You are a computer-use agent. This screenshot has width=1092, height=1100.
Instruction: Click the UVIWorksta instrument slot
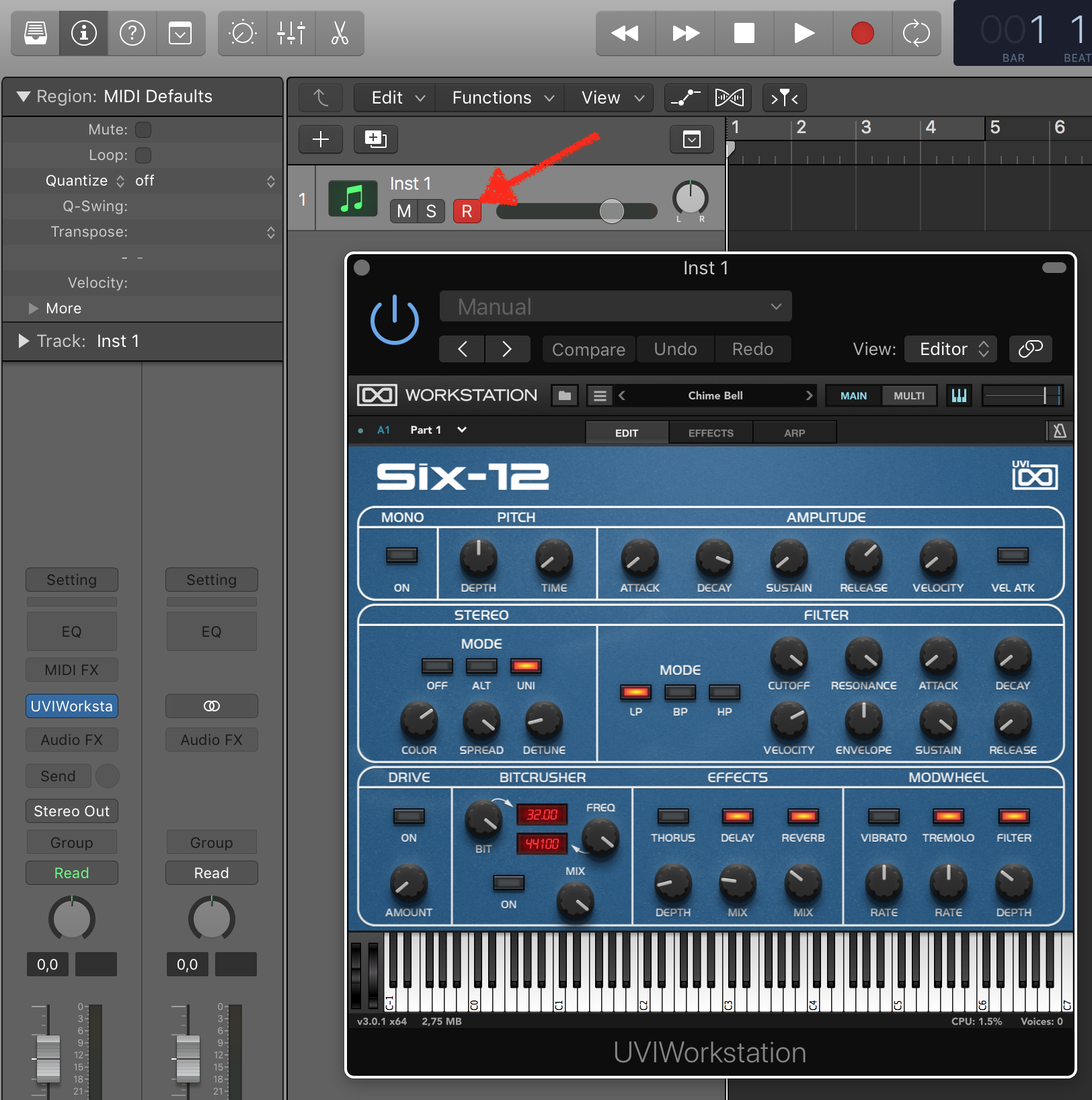[72, 706]
